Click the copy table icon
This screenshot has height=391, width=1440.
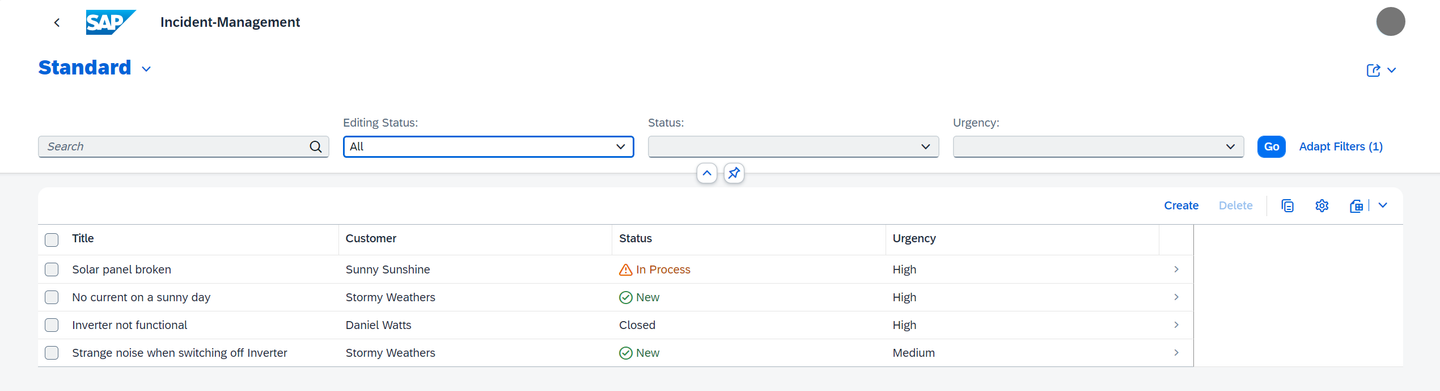pyautogui.click(x=1288, y=206)
